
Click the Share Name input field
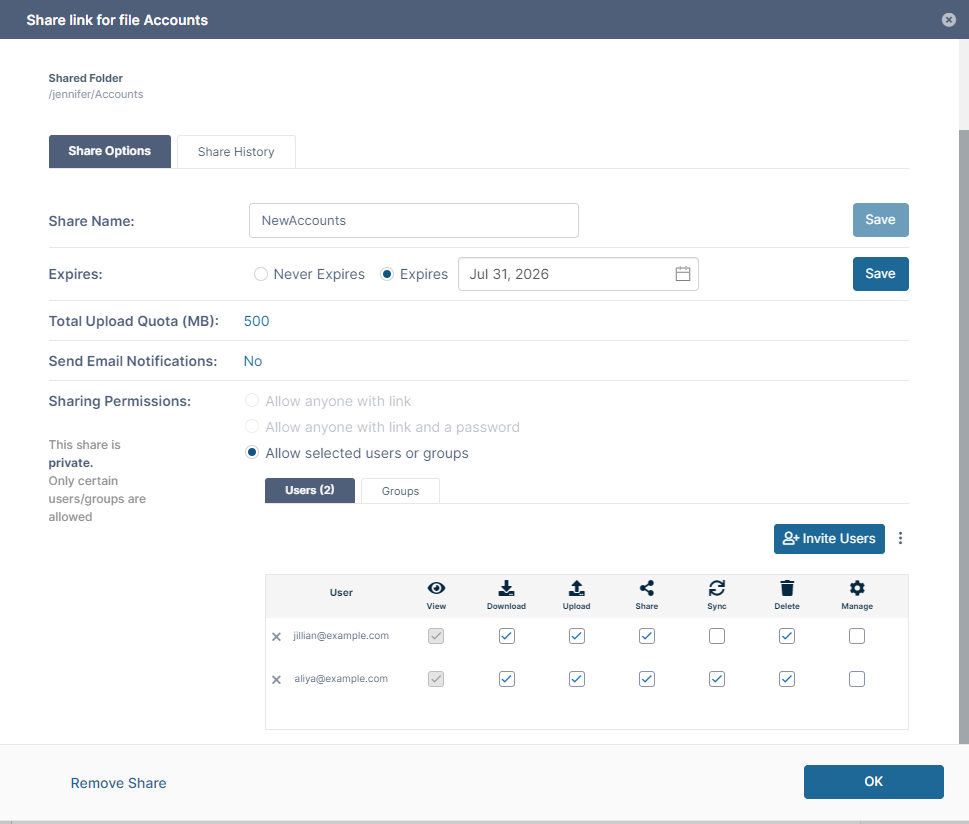pyautogui.click(x=413, y=221)
